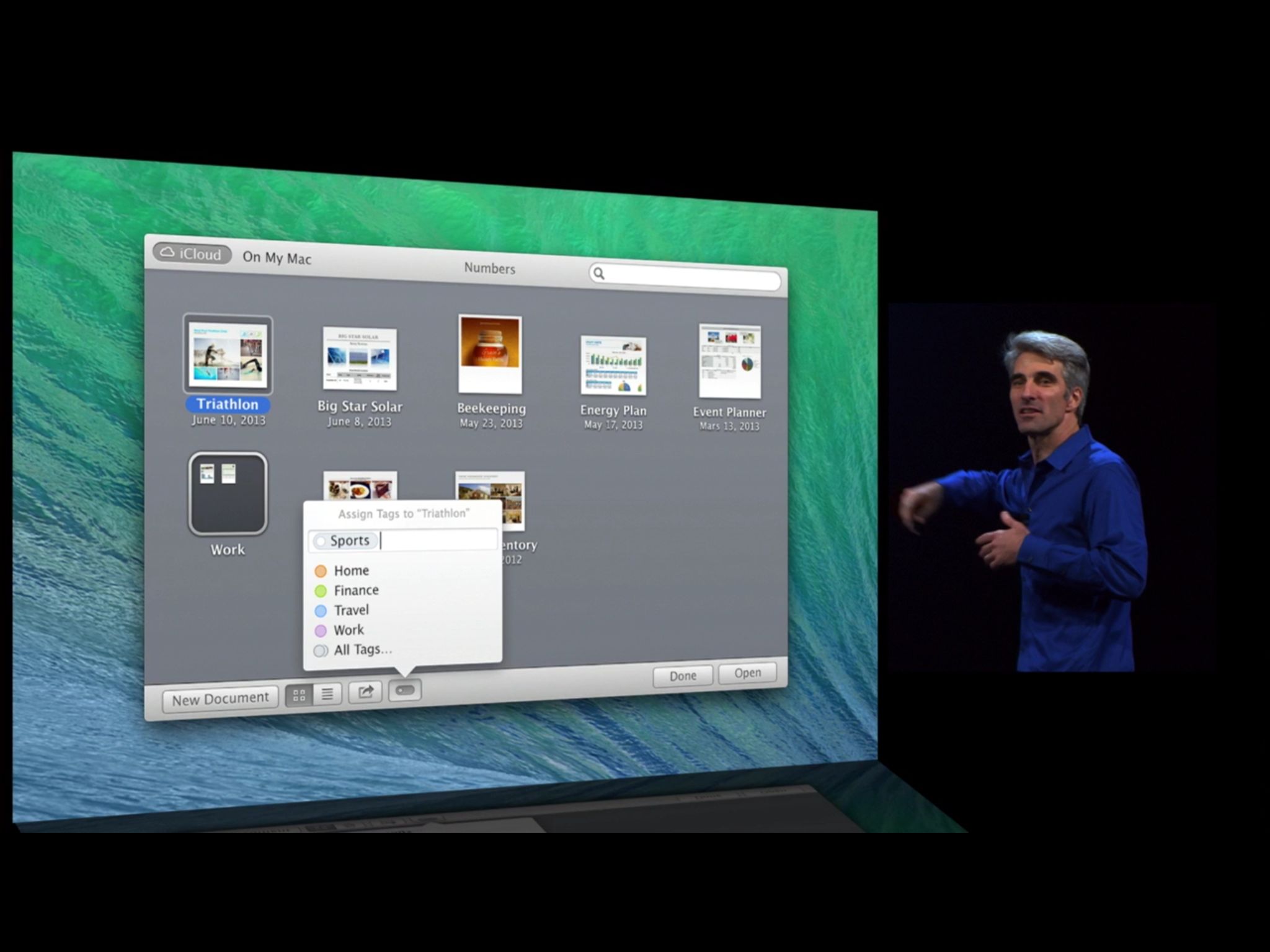
Task: Select the Beekeeping document thumbnail
Action: (x=490, y=354)
